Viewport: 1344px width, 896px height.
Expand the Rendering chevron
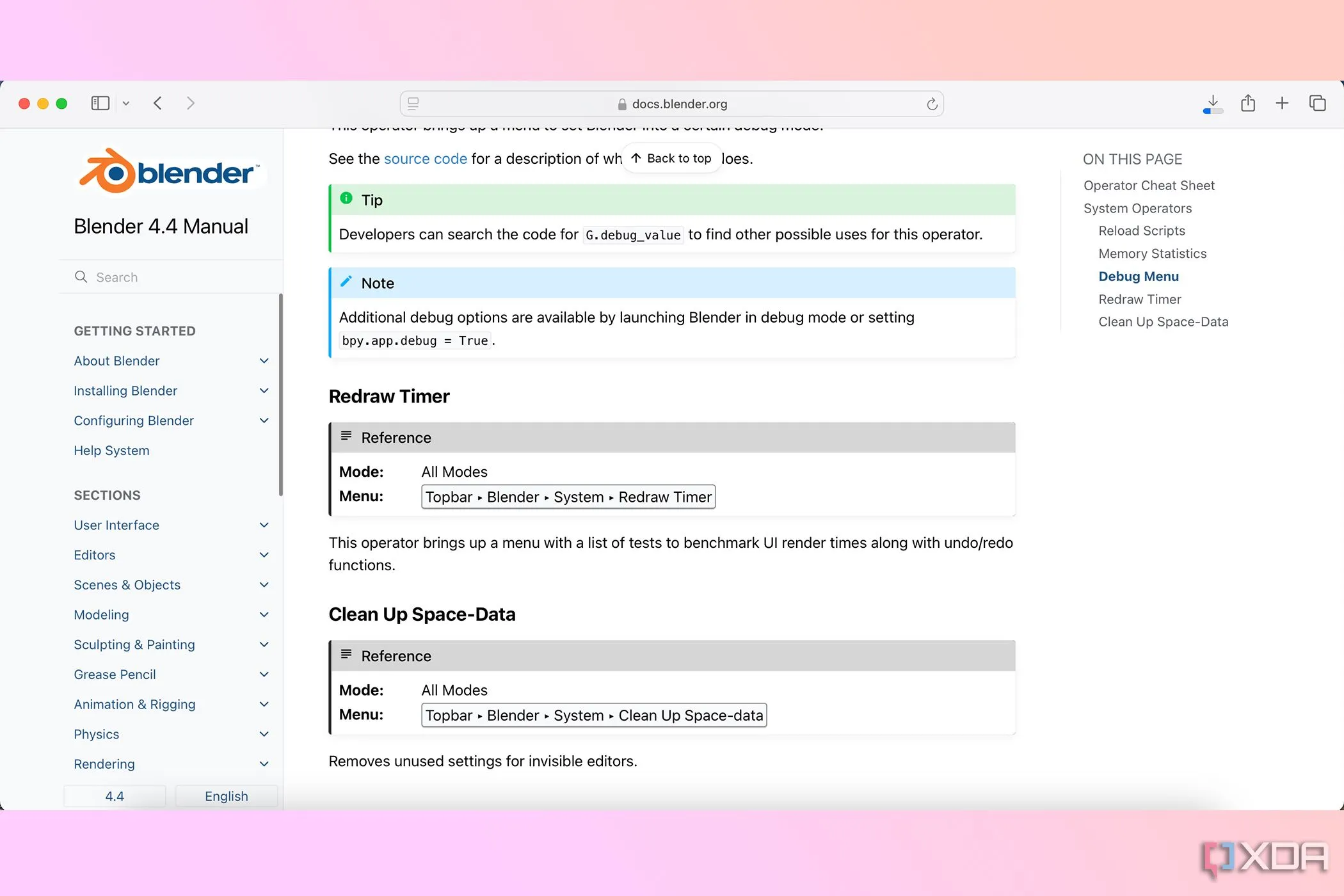[264, 764]
